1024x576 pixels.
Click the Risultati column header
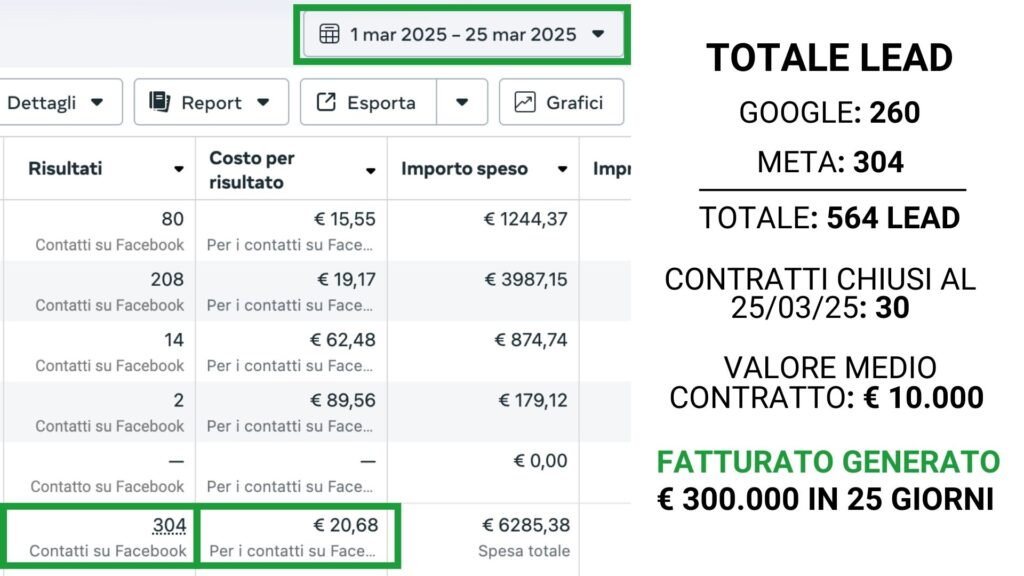(x=65, y=169)
